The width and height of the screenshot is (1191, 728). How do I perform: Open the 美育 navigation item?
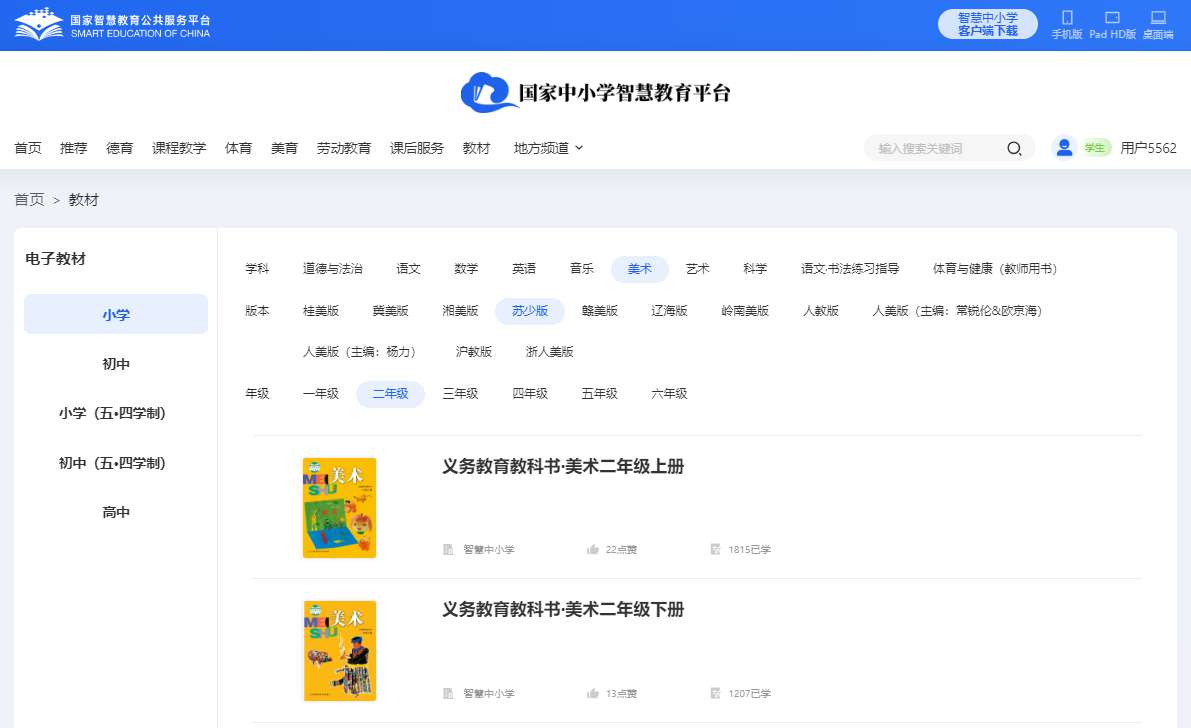pyautogui.click(x=284, y=148)
